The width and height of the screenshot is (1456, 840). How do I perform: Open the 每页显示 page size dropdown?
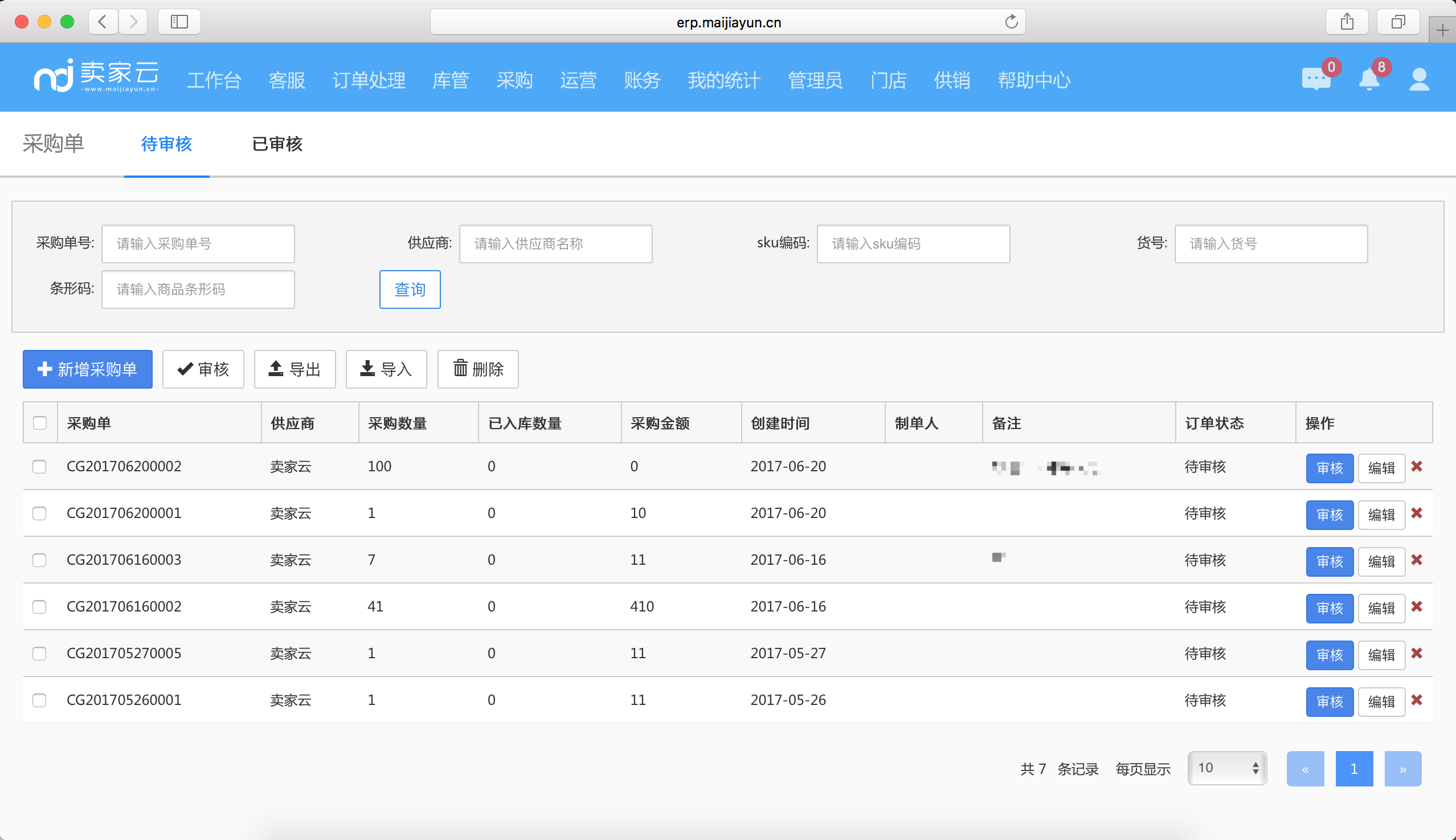[1227, 768]
